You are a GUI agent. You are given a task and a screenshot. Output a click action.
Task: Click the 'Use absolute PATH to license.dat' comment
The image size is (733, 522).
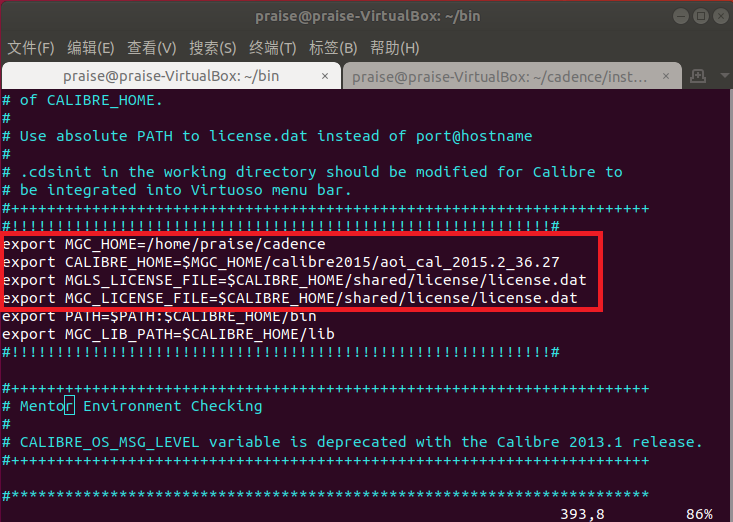click(x=267, y=136)
